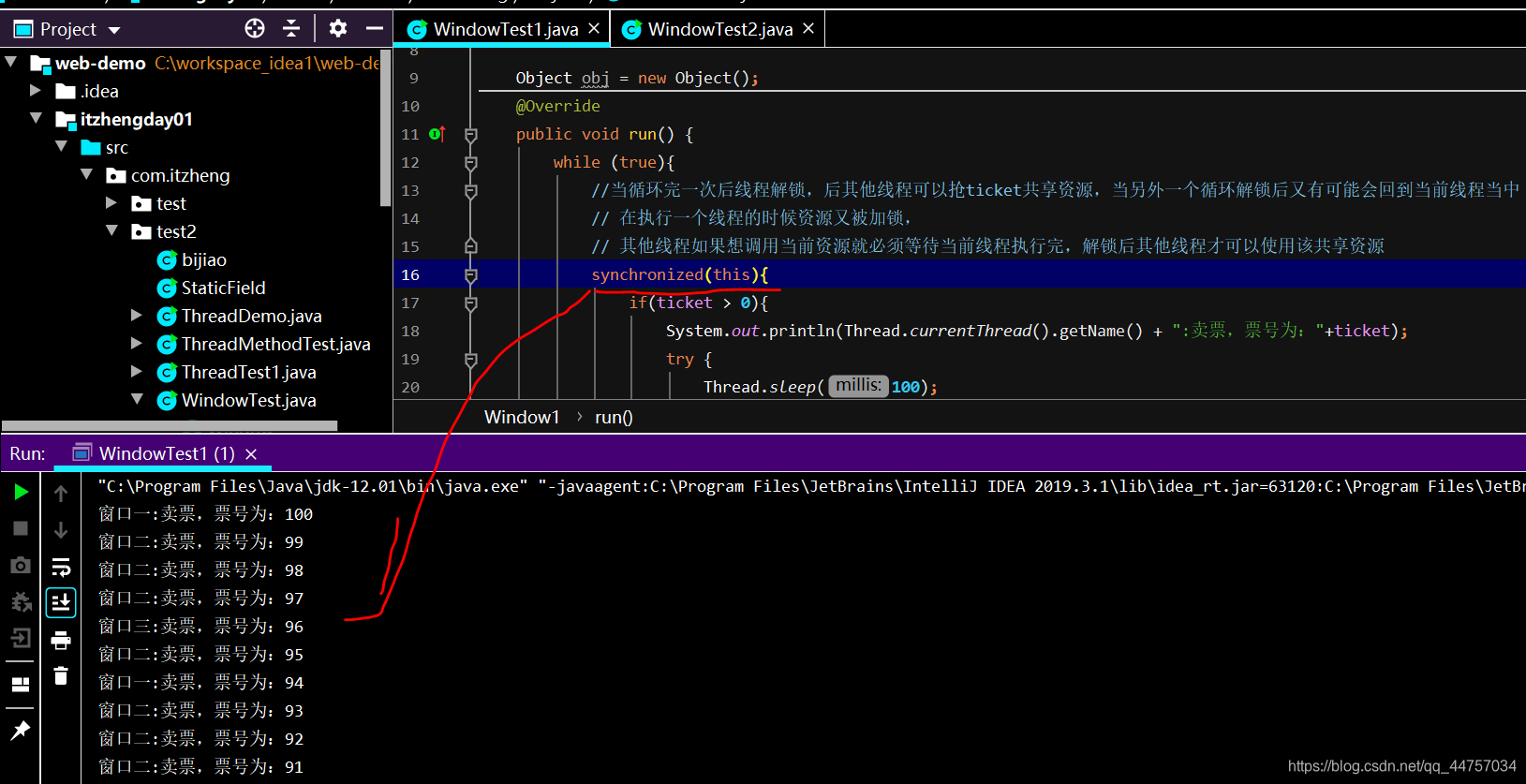
Task: Click the locate/scroll-from-source target icon
Action: click(x=255, y=28)
